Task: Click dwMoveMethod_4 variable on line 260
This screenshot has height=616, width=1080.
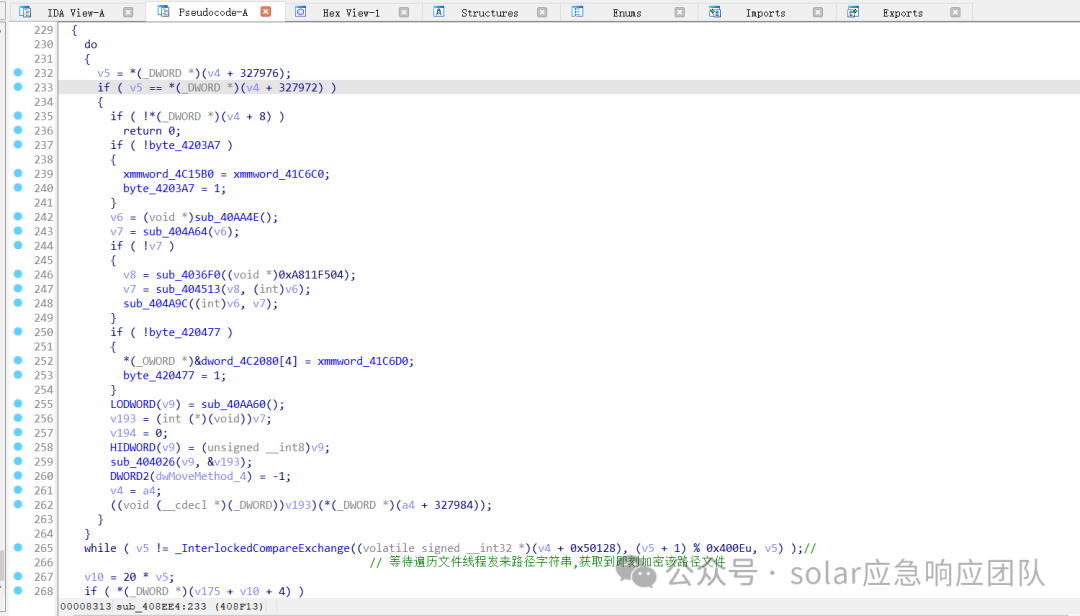Action: [x=201, y=476]
